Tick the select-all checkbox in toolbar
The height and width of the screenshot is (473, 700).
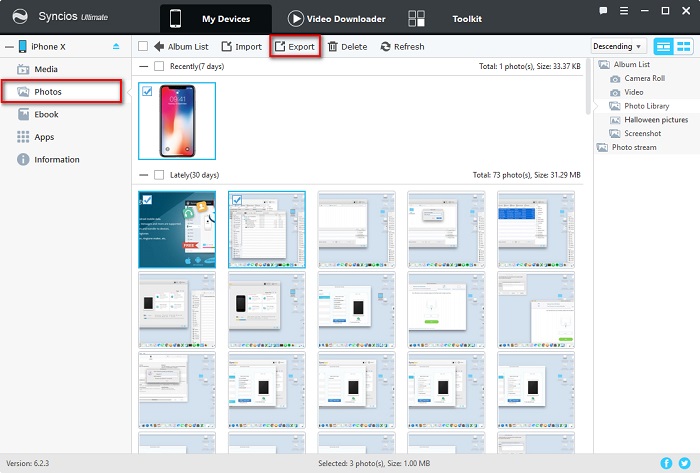(143, 46)
